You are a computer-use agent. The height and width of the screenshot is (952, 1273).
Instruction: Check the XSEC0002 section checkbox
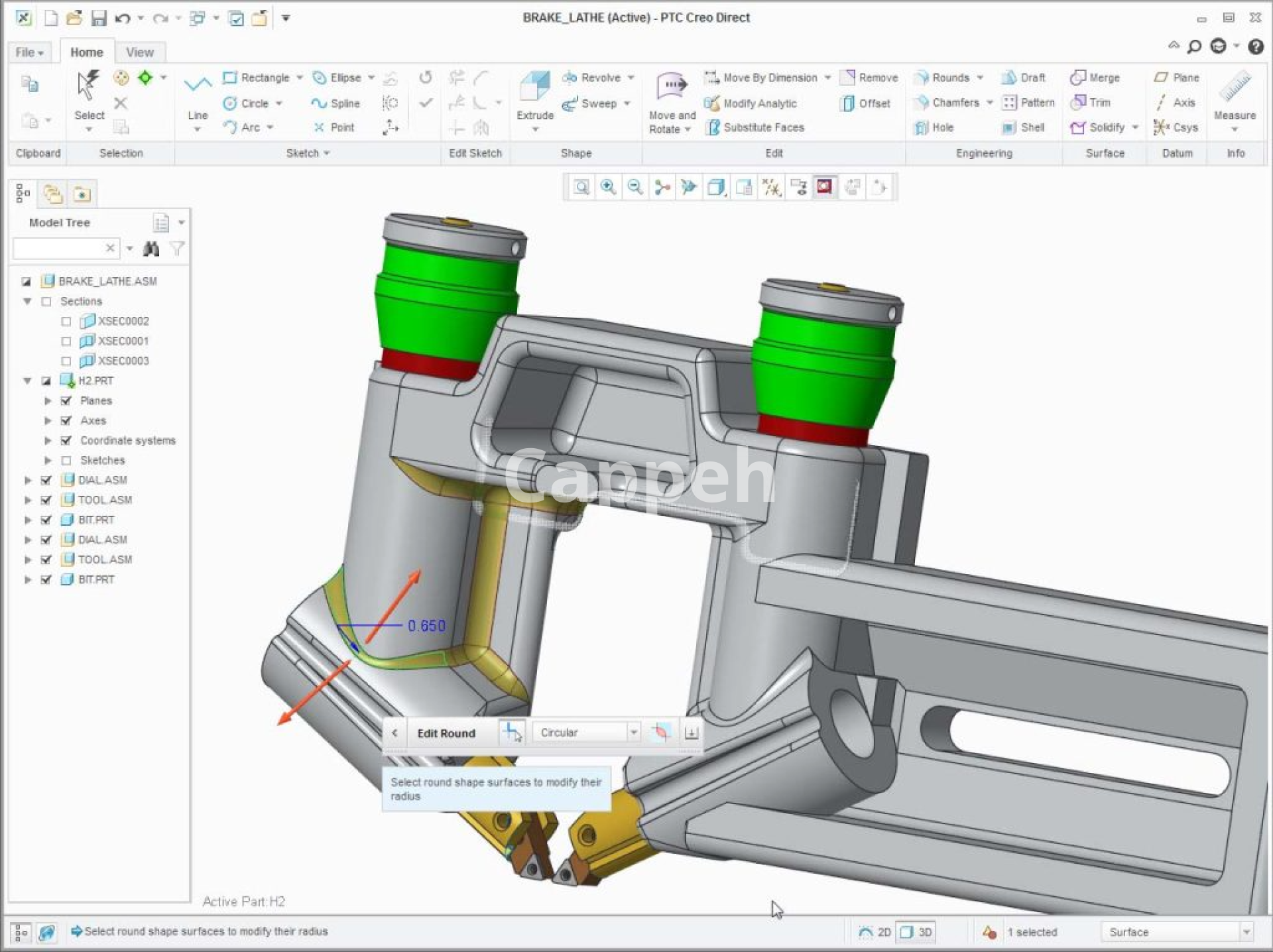coord(66,321)
